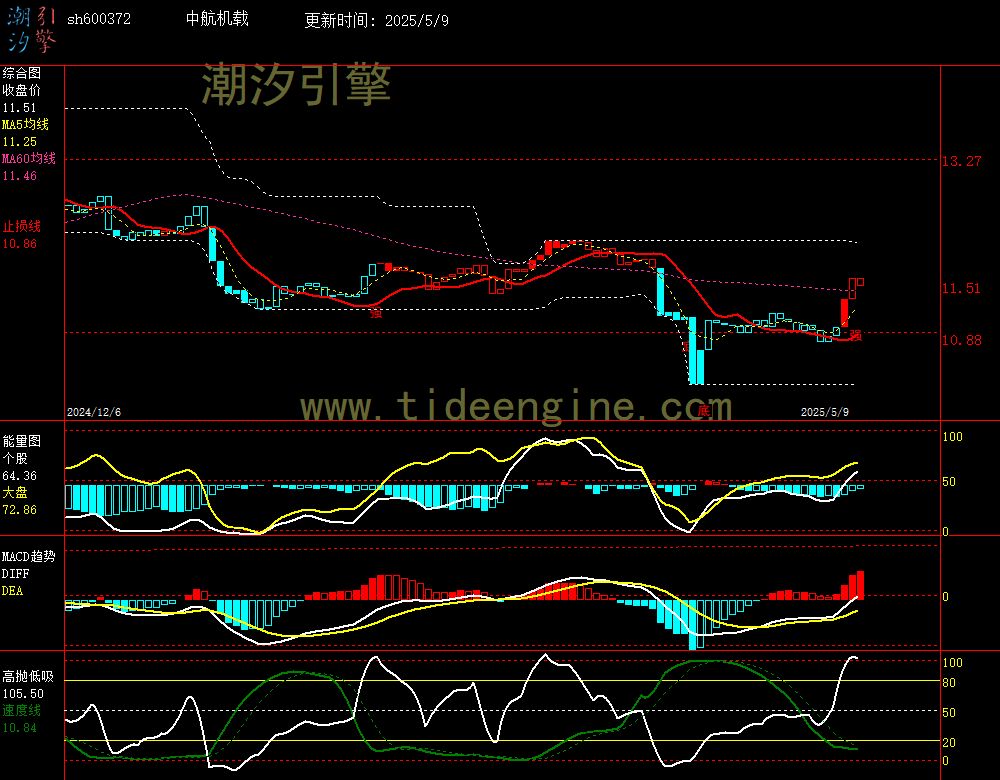
Task: Click the MA5 value 11.25
Action: (x=19, y=142)
